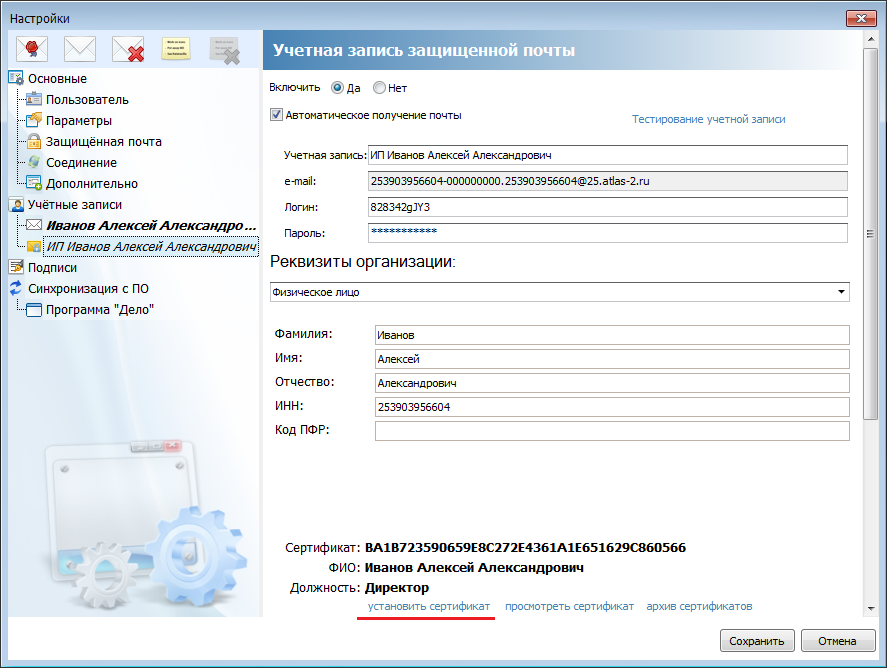Viewport: 887px width, 668px height.
Task: Select Синхронизация с ПО blue arrows icon
Action: click(x=16, y=288)
